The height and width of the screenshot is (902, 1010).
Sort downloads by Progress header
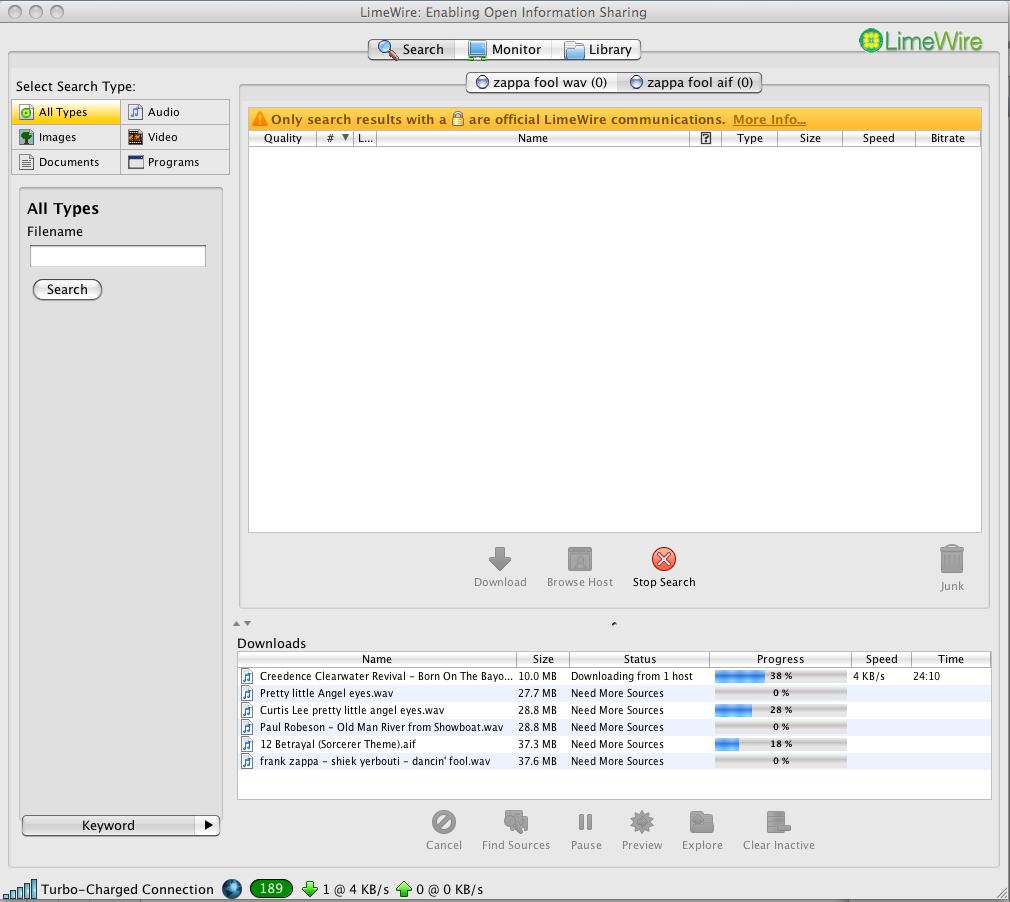780,659
